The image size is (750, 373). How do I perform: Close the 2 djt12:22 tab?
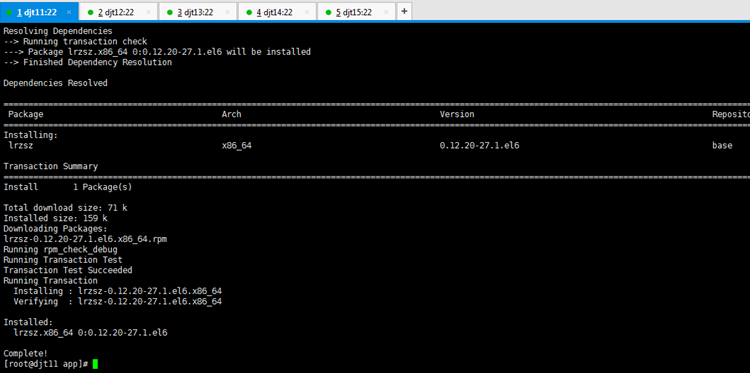tap(148, 12)
